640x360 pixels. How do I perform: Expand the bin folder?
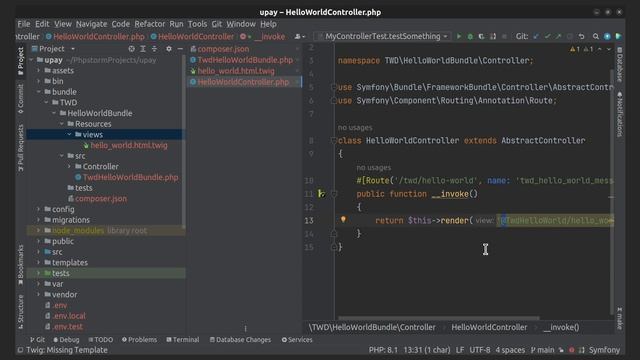tap(39, 81)
